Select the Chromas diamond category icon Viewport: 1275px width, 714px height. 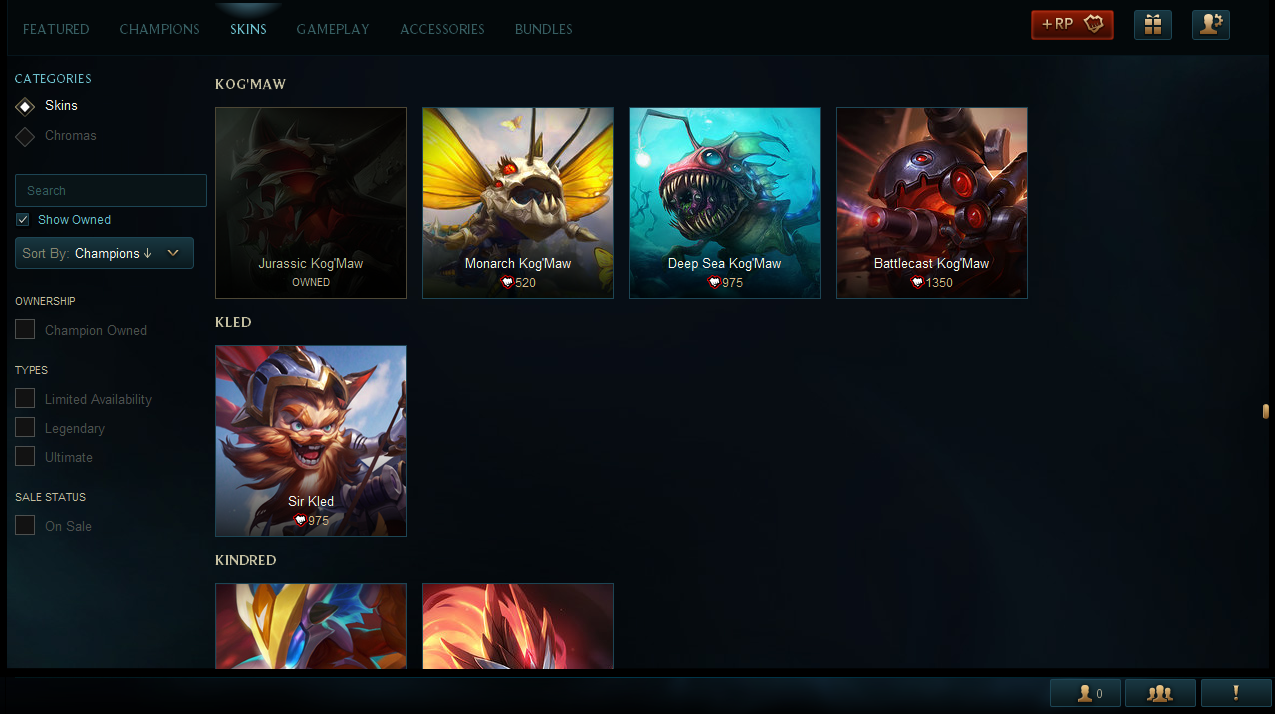[x=25, y=136]
